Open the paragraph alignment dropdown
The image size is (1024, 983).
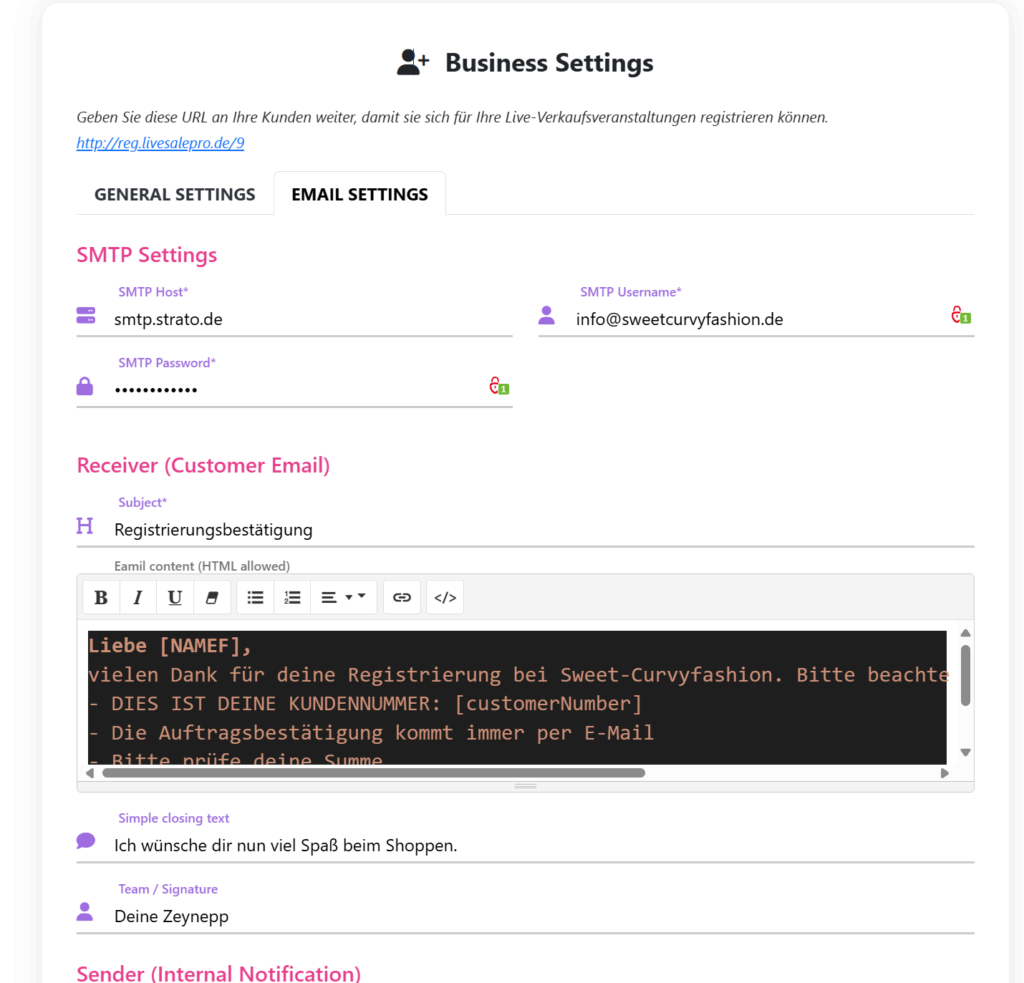(x=343, y=598)
